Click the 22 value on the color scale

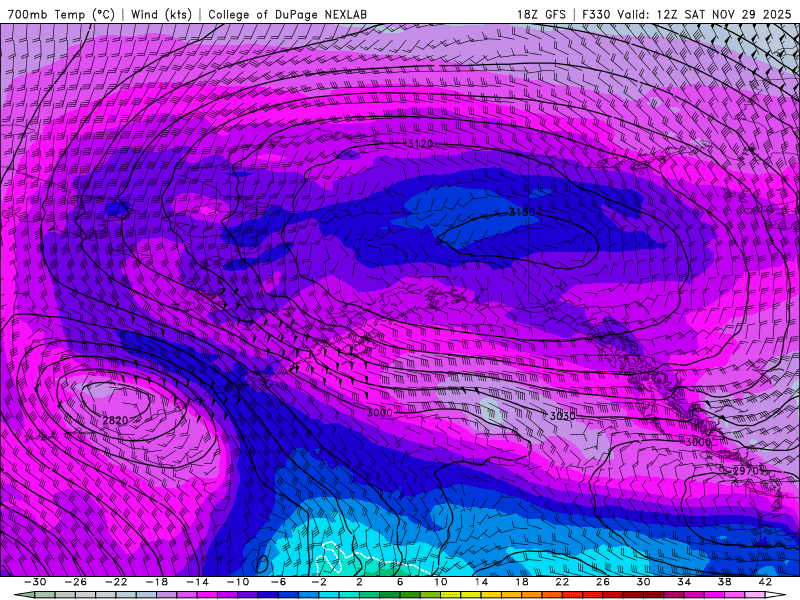tap(562, 582)
